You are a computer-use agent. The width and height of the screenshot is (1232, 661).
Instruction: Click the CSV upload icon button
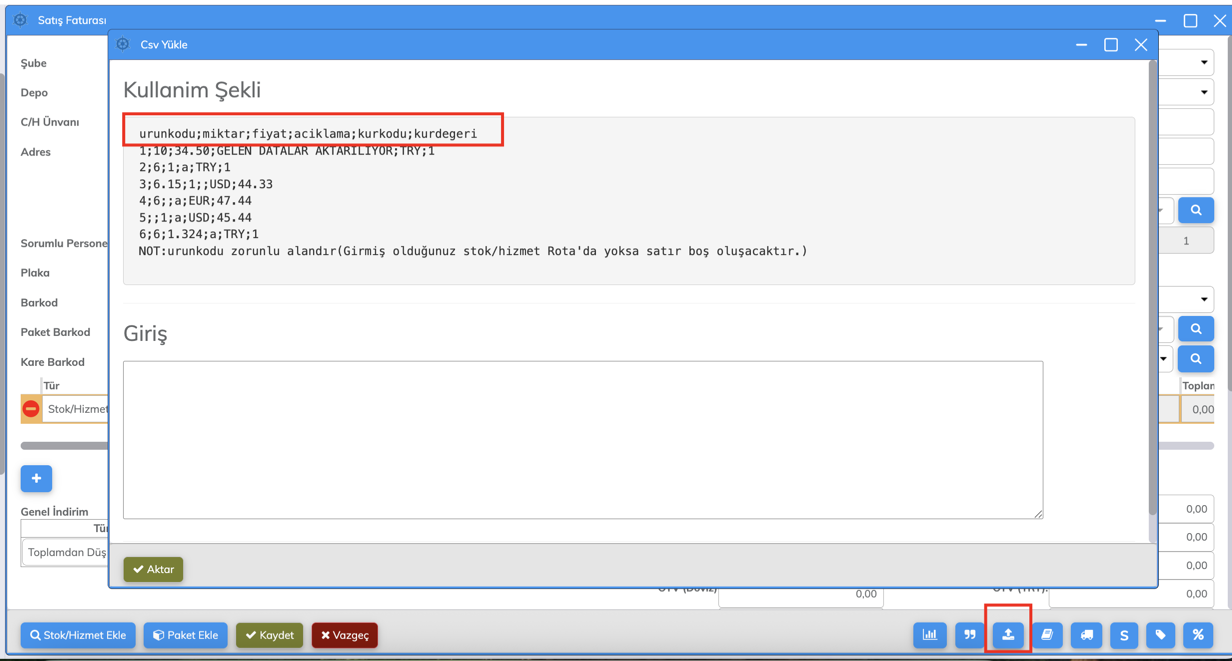(x=1008, y=635)
